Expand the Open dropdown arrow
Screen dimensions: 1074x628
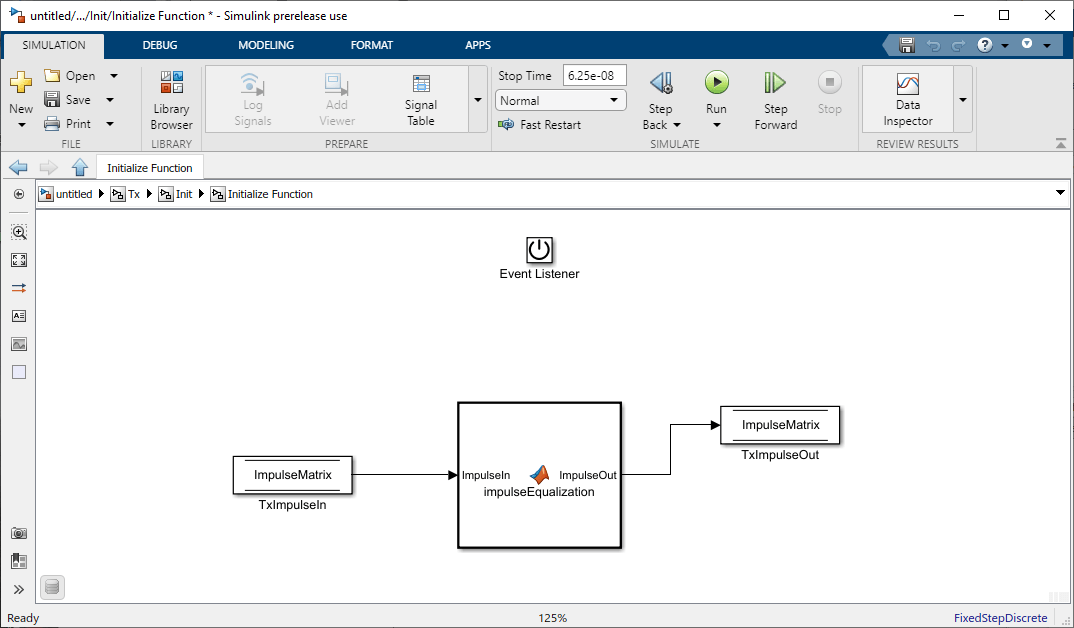click(x=114, y=76)
